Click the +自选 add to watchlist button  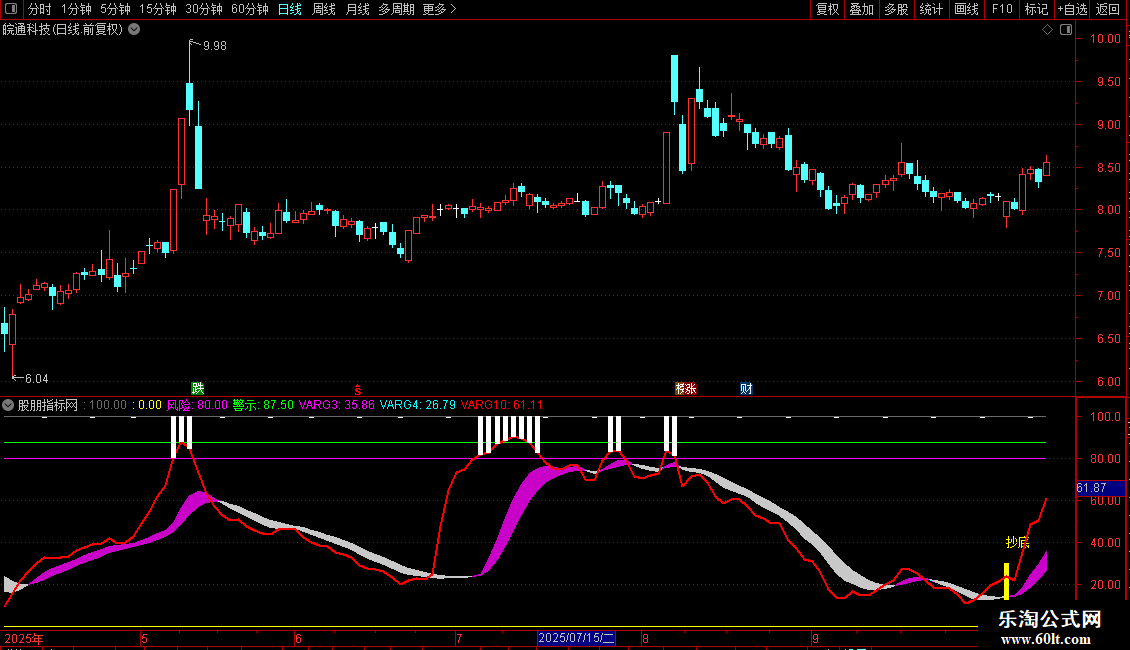pyautogui.click(x=1072, y=9)
